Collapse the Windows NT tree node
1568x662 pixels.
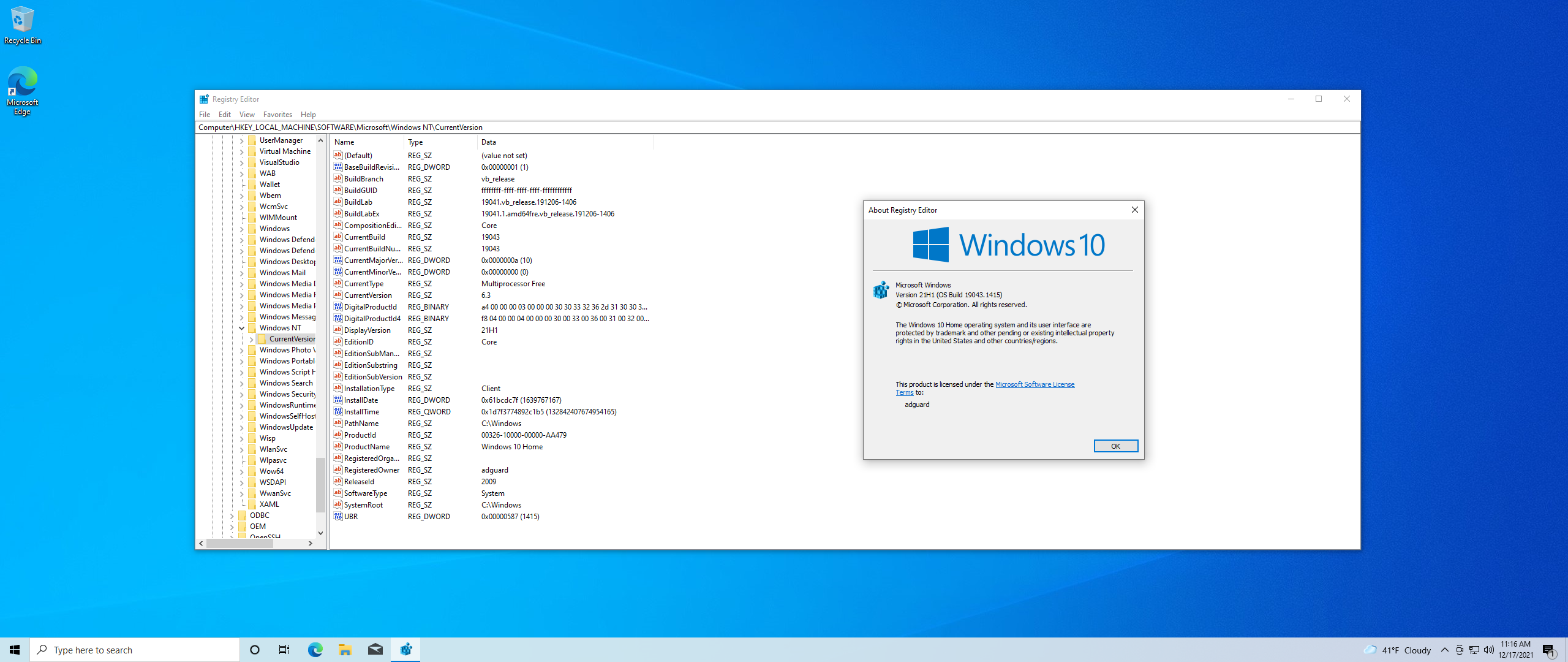pyautogui.click(x=241, y=328)
